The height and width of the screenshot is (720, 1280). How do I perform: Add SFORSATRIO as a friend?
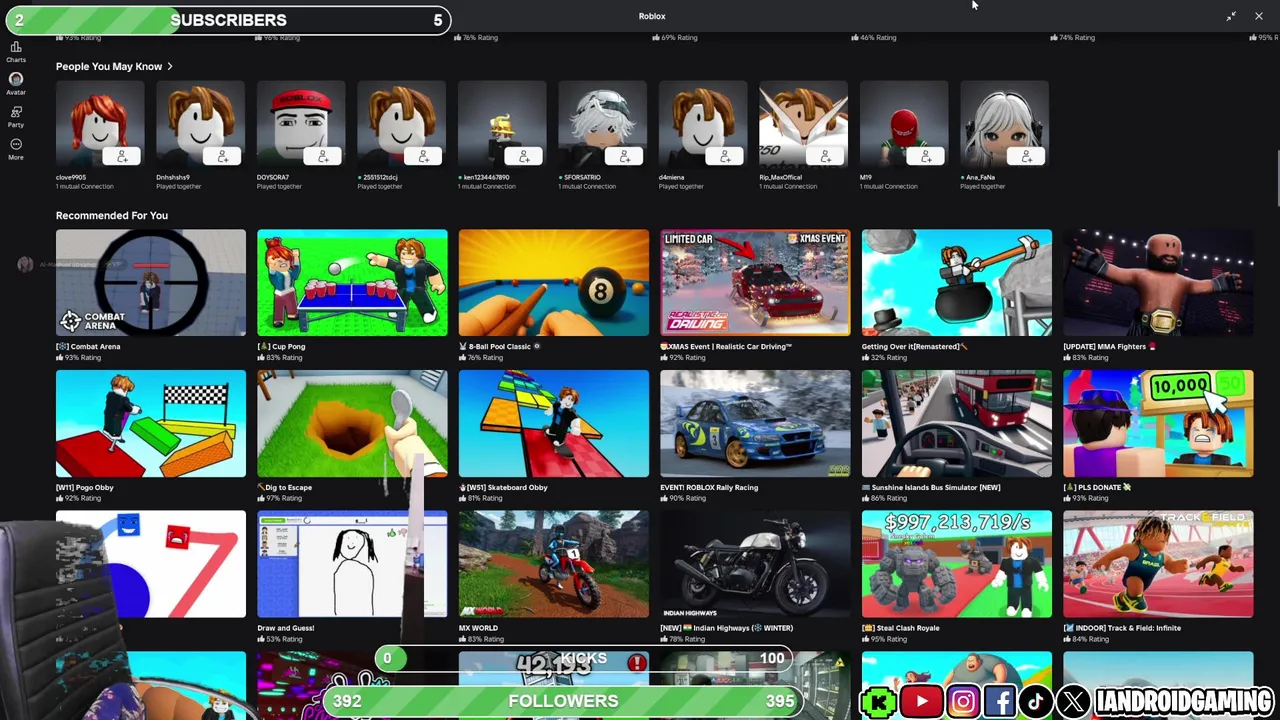click(624, 157)
